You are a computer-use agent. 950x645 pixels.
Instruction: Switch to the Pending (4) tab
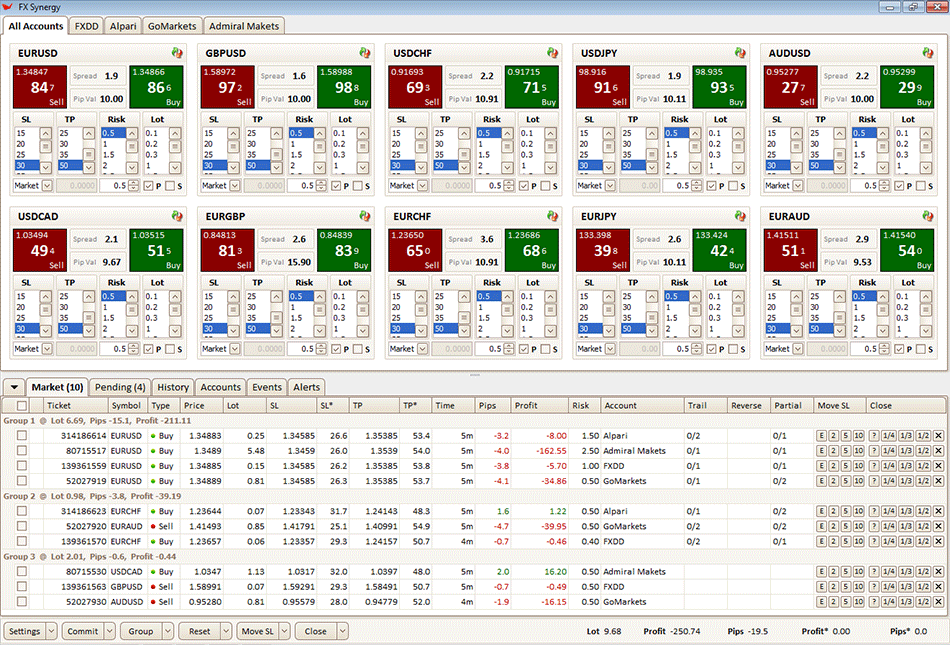pyautogui.click(x=119, y=387)
